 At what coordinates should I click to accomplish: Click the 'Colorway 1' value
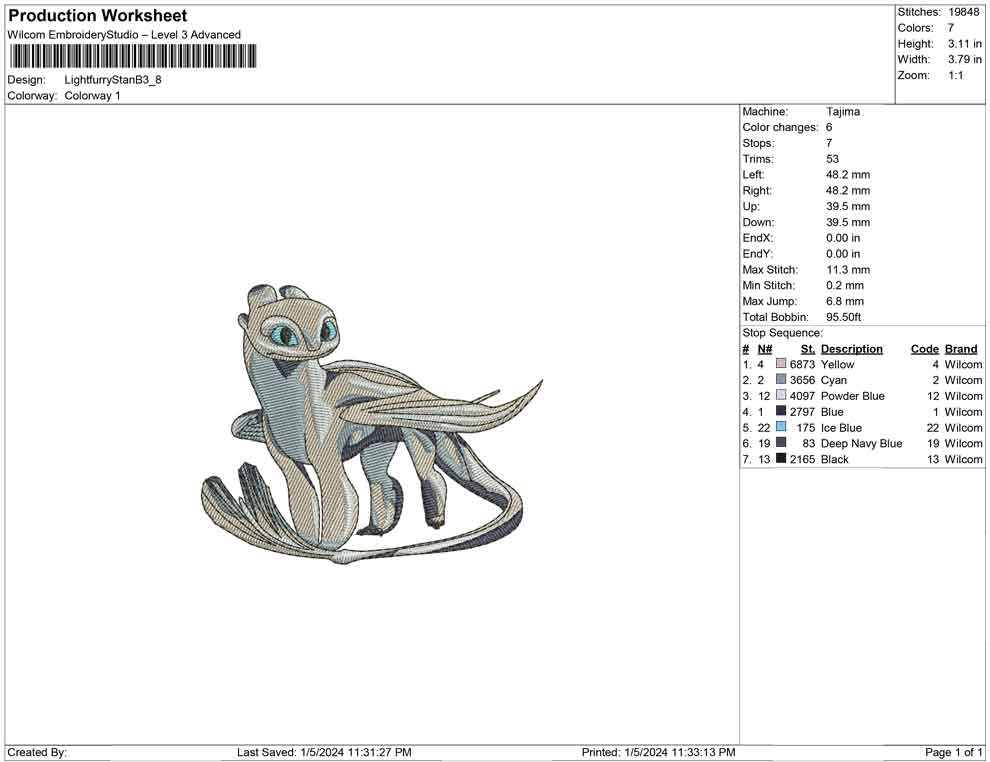(x=92, y=96)
